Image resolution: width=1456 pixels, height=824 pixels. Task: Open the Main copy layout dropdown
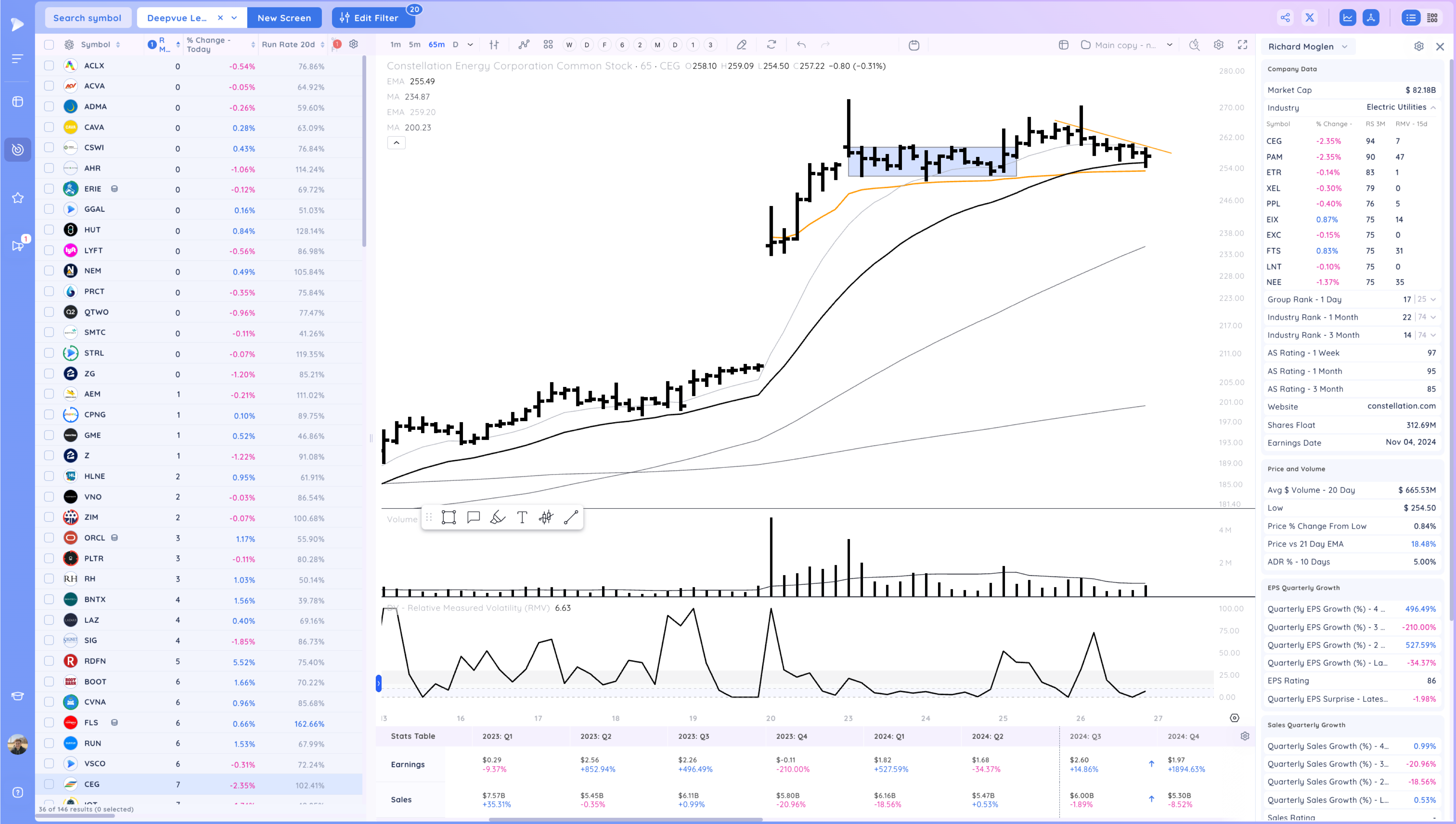pos(1170,45)
